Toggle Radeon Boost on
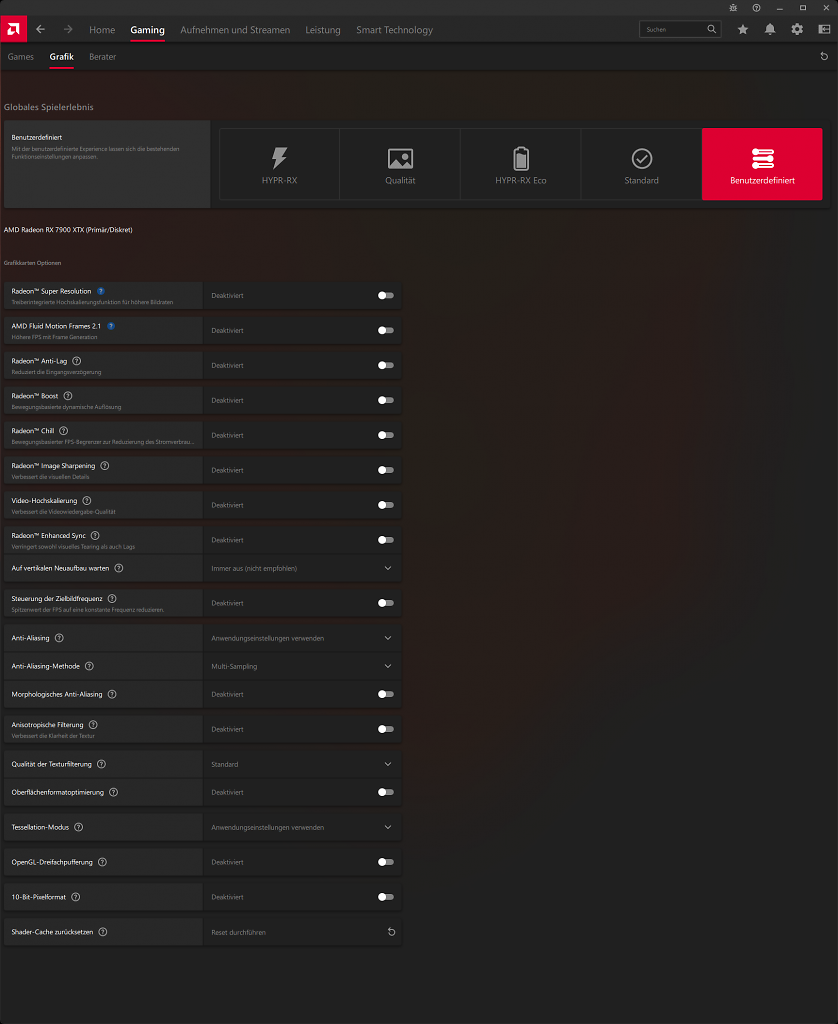The width and height of the screenshot is (838, 1024). pyautogui.click(x=385, y=400)
